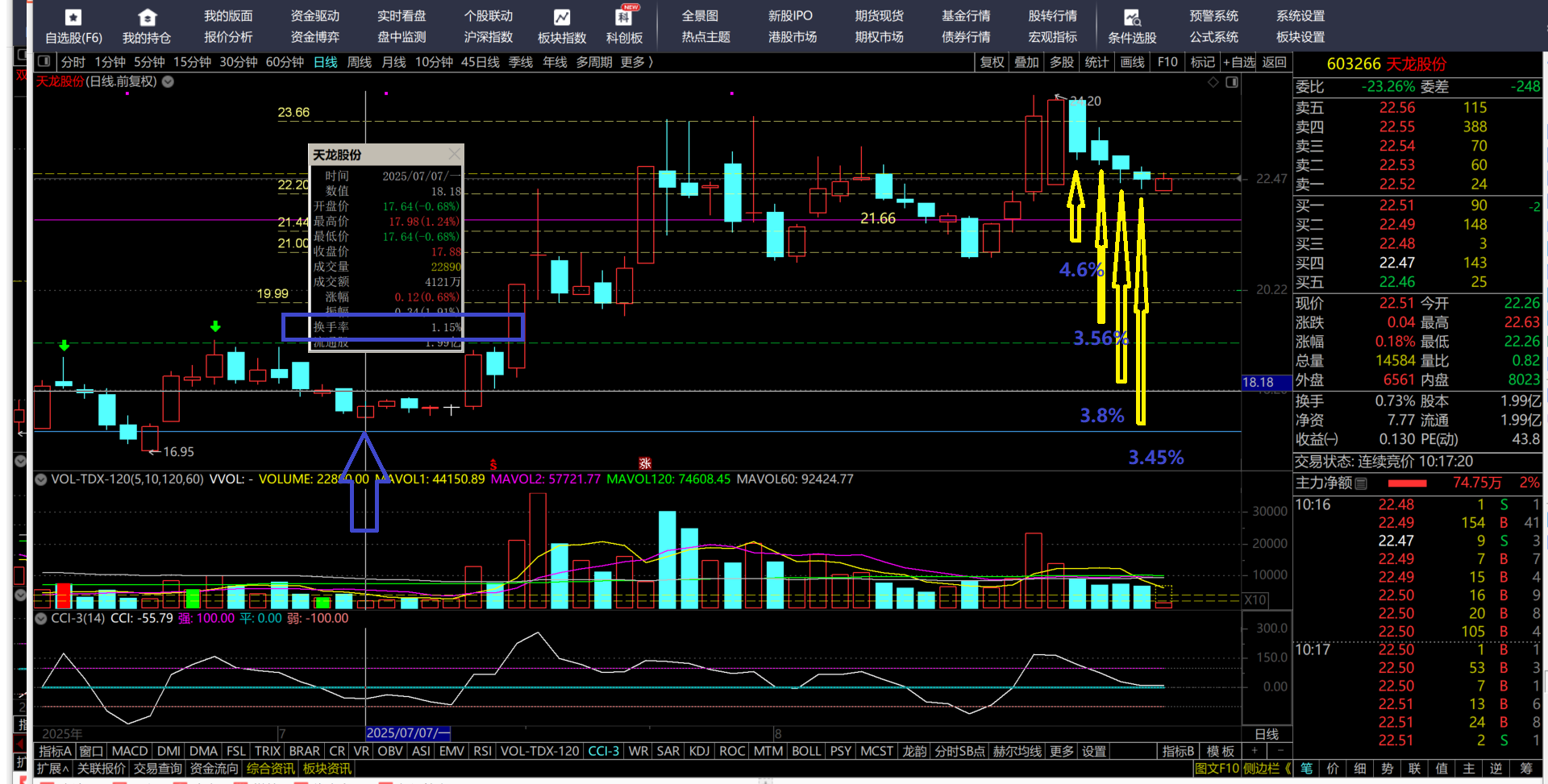The image size is (1548, 784).
Task: Select the KDJ indicator
Action: coord(699,751)
